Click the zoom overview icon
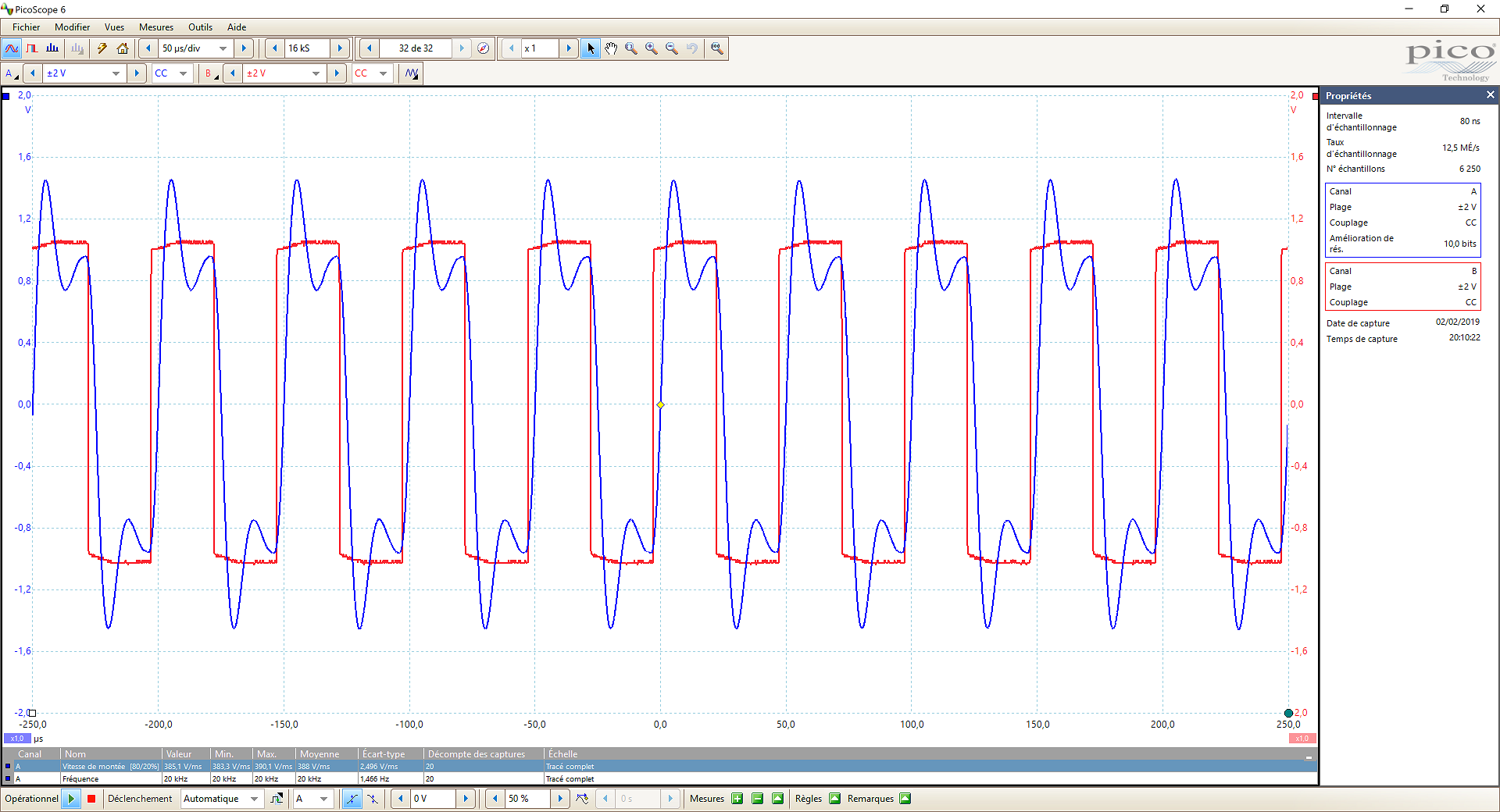 coord(717,48)
